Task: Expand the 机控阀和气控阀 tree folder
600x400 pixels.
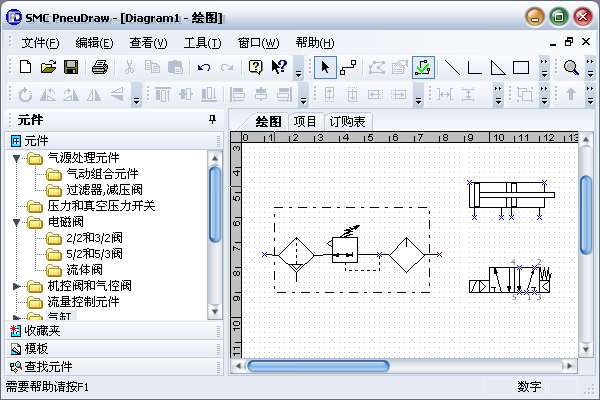Action: click(17, 286)
